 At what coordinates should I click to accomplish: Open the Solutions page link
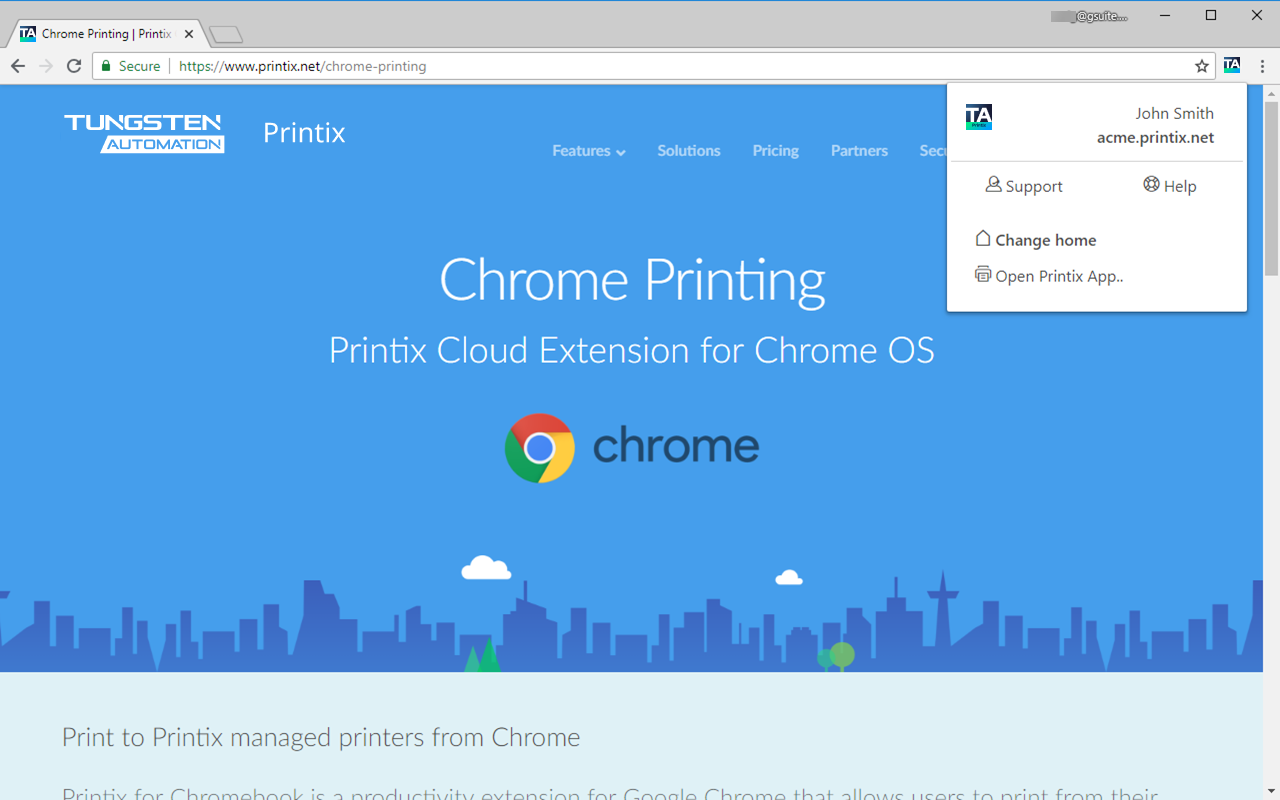click(688, 150)
